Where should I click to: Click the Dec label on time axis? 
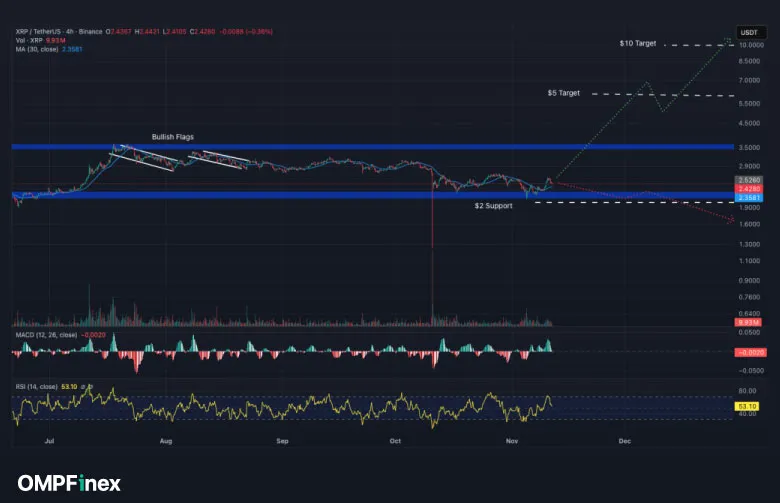coord(624,440)
